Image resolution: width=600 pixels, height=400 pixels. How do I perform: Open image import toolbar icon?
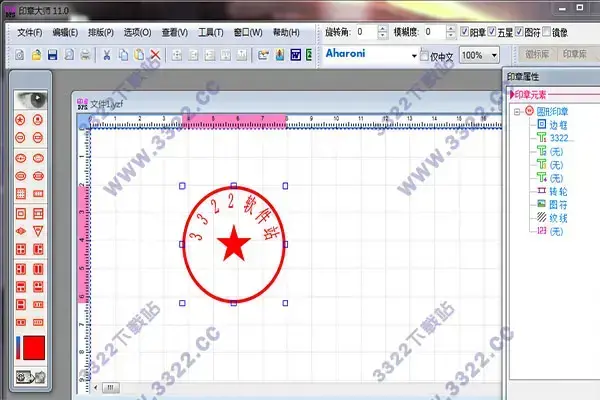click(x=263, y=55)
